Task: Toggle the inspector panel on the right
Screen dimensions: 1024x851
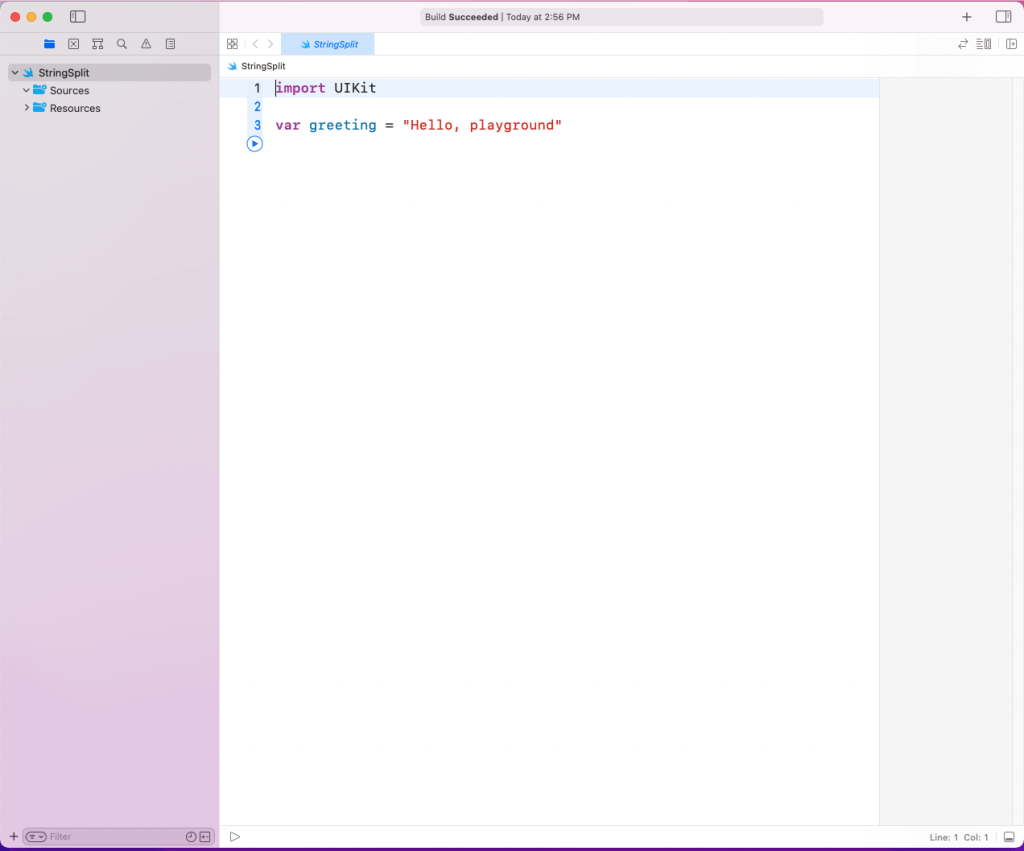Action: [x=1003, y=17]
